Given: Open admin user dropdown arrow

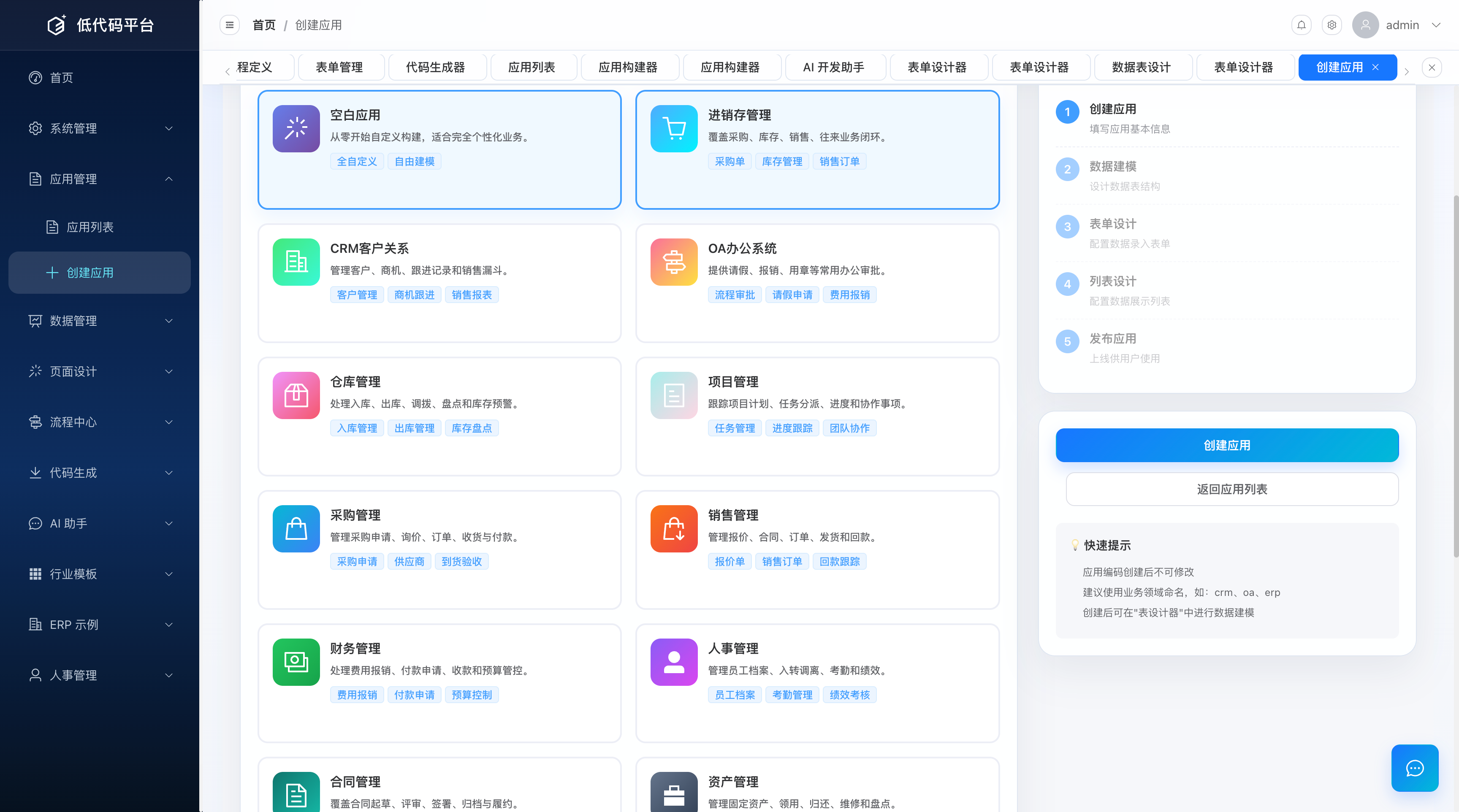Looking at the screenshot, I should click(x=1436, y=25).
